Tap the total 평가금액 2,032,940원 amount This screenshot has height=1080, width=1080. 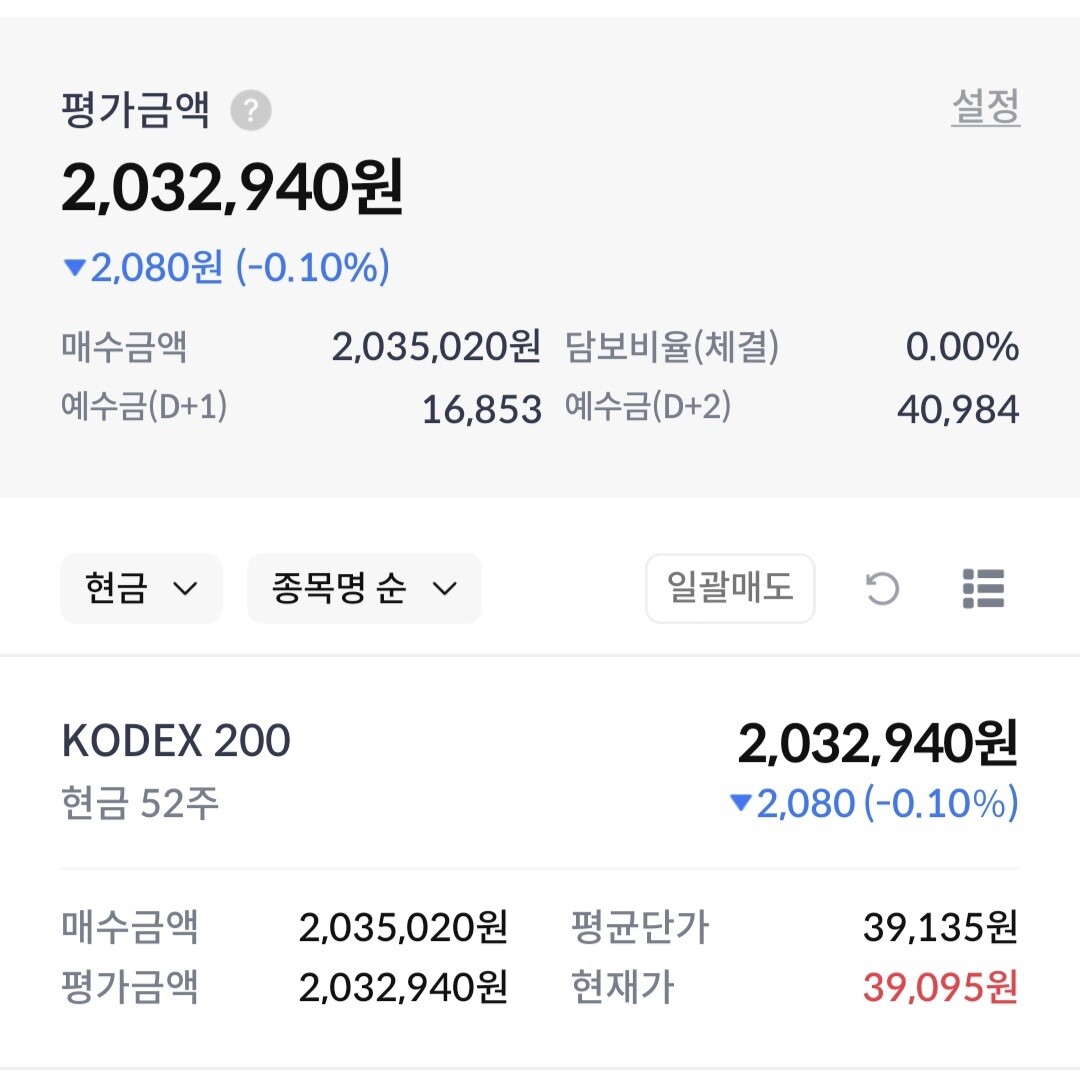232,188
